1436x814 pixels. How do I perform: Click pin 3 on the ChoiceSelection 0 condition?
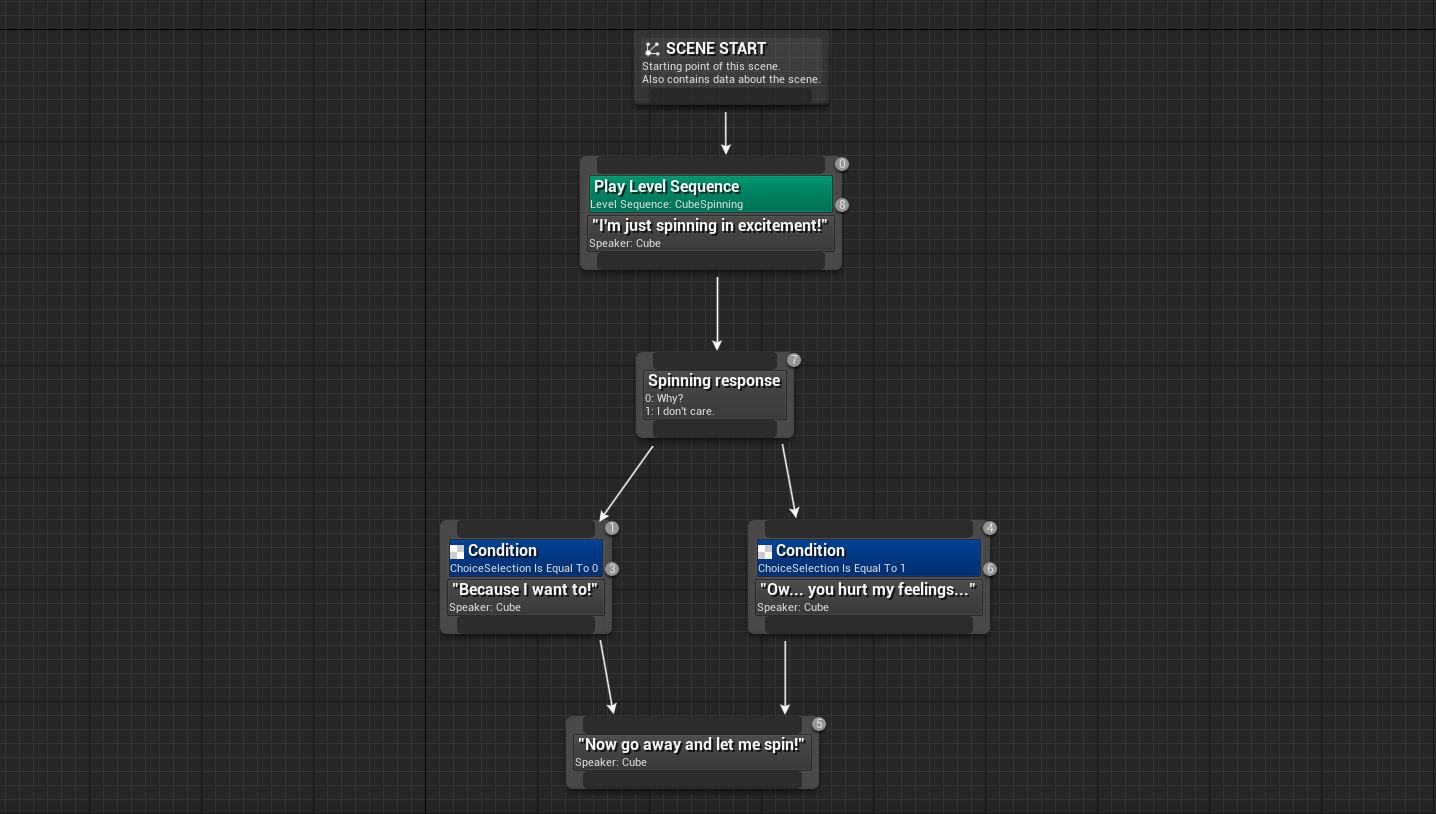[612, 568]
